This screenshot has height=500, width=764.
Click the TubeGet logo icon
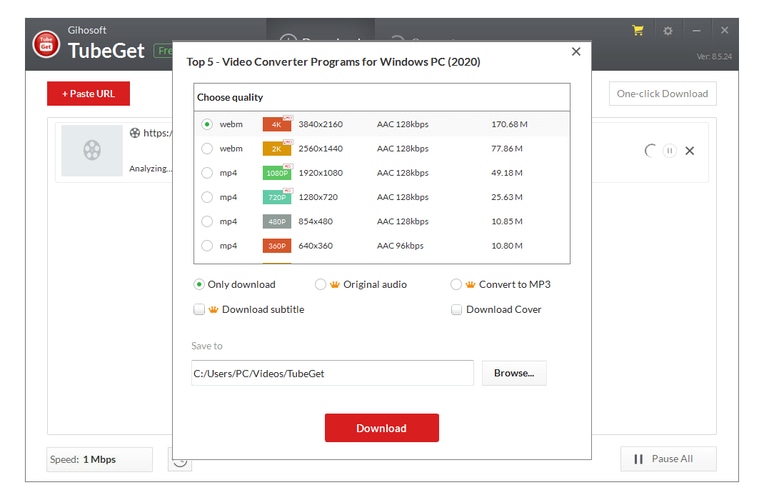46,44
